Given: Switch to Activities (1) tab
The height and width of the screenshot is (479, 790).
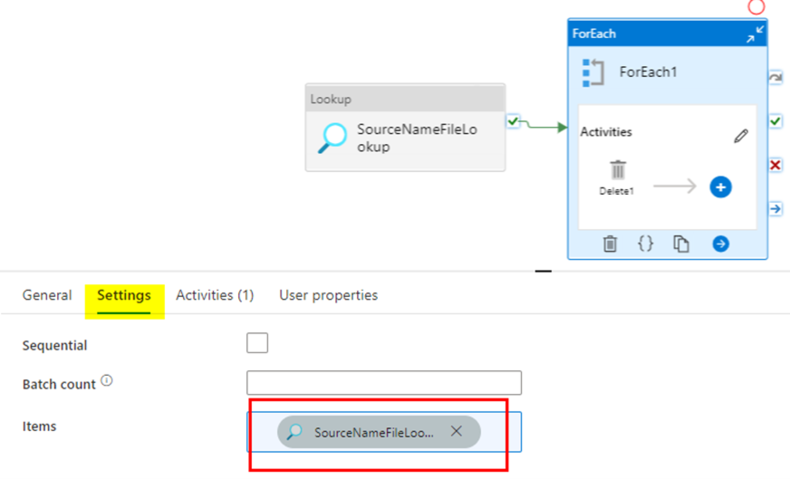Looking at the screenshot, I should click(215, 295).
